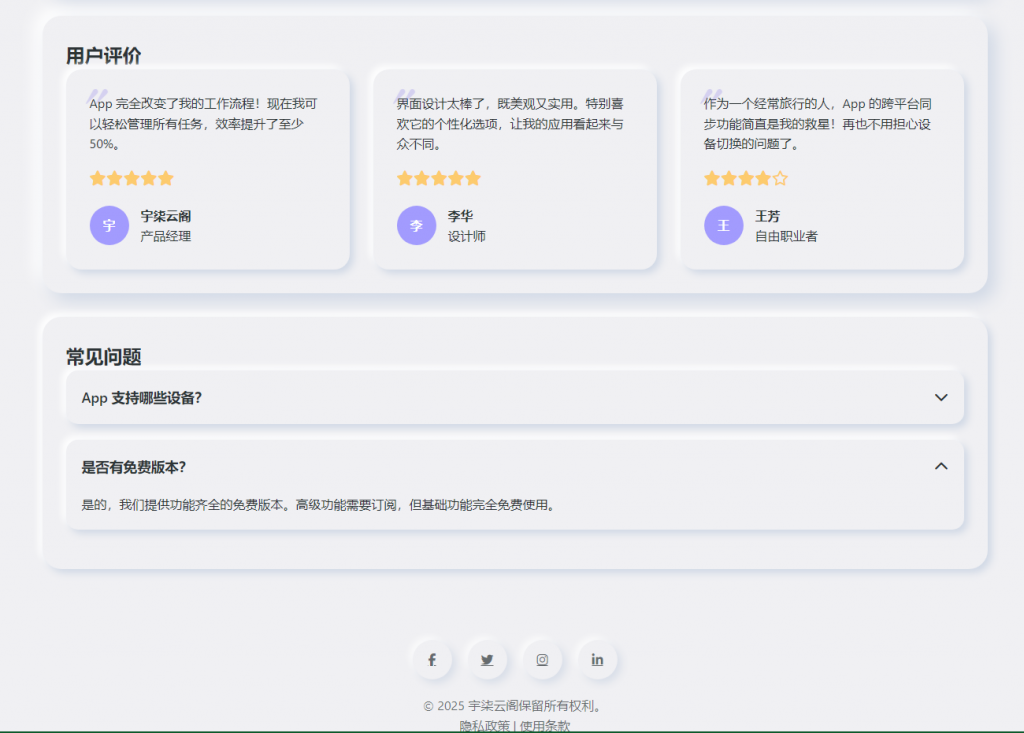The height and width of the screenshot is (733, 1024).
Task: Click the quote mark on 王芳's testimonial
Action: pos(710,92)
